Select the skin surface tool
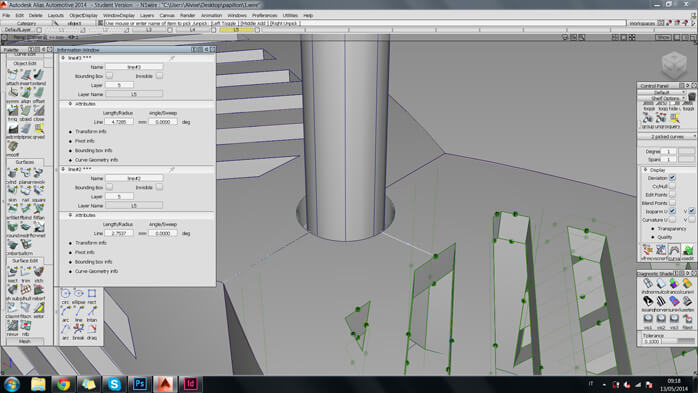This screenshot has height=393, width=698. point(12,191)
